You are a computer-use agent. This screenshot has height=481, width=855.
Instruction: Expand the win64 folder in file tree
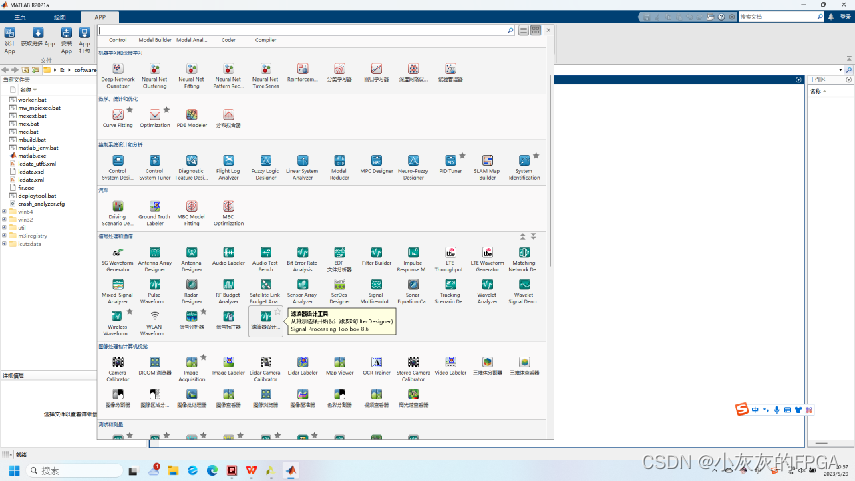(x=4, y=212)
